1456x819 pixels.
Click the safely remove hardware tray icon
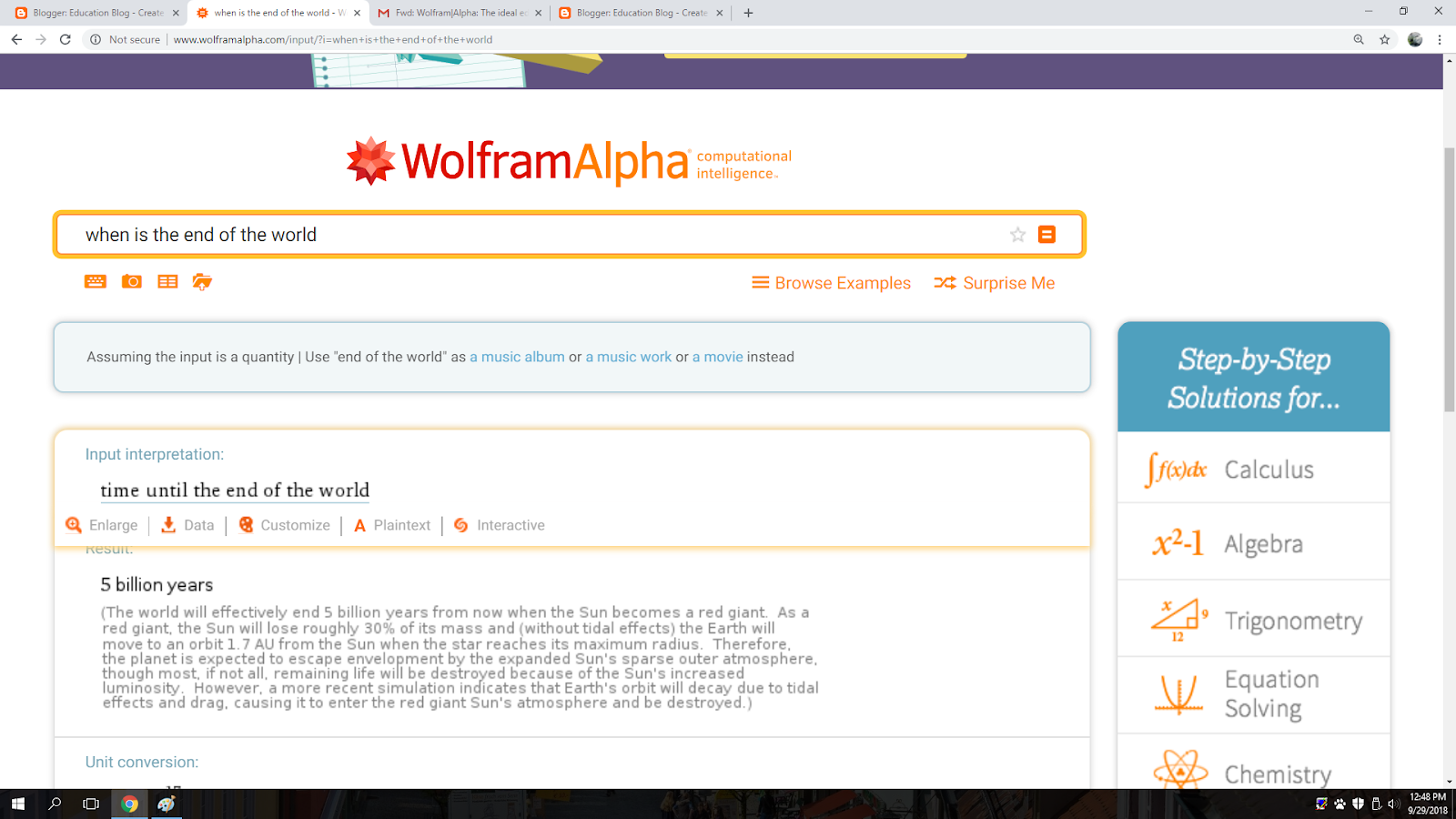[x=1376, y=804]
